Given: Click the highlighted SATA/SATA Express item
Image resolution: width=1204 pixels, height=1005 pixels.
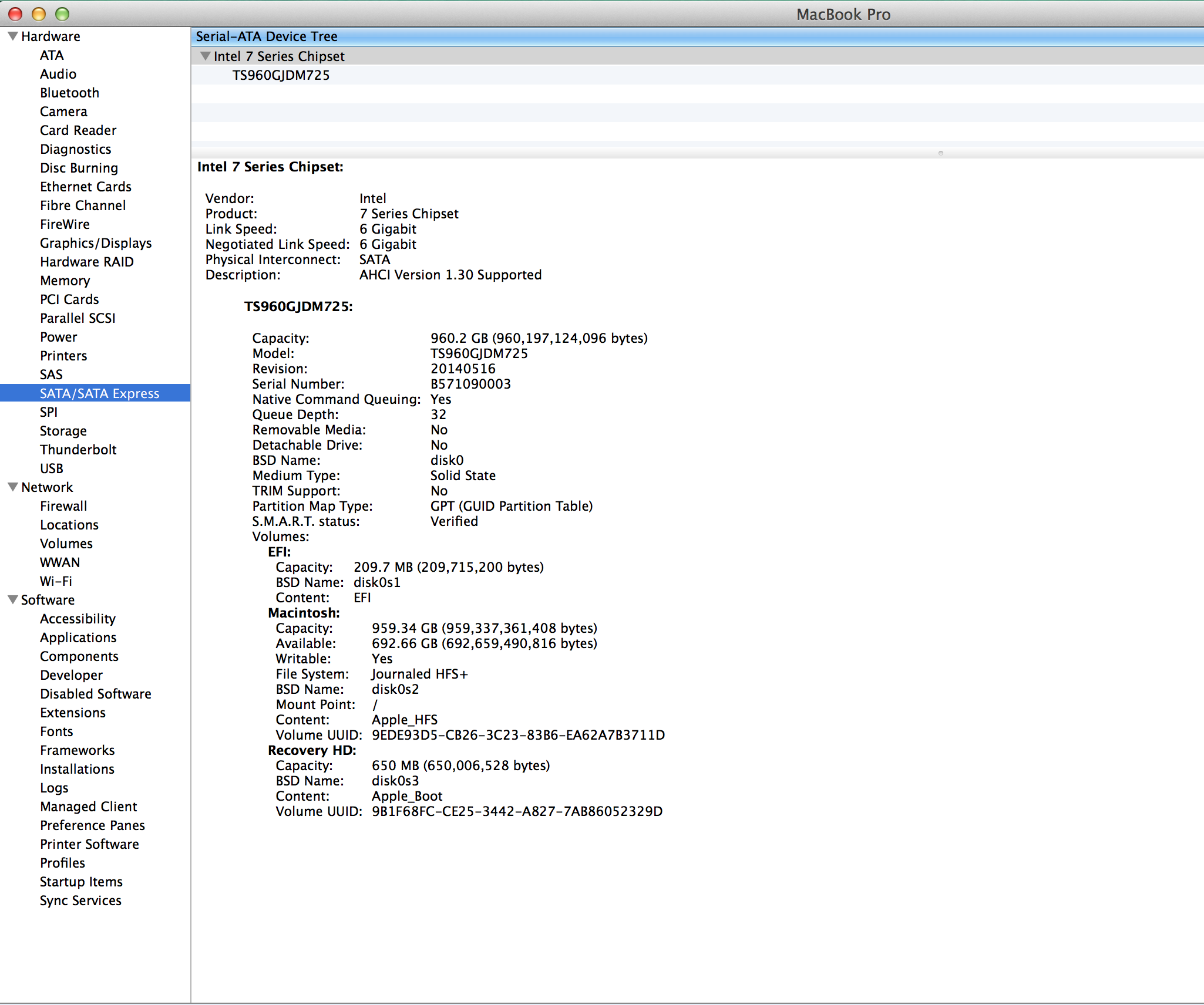Looking at the screenshot, I should click(x=95, y=393).
